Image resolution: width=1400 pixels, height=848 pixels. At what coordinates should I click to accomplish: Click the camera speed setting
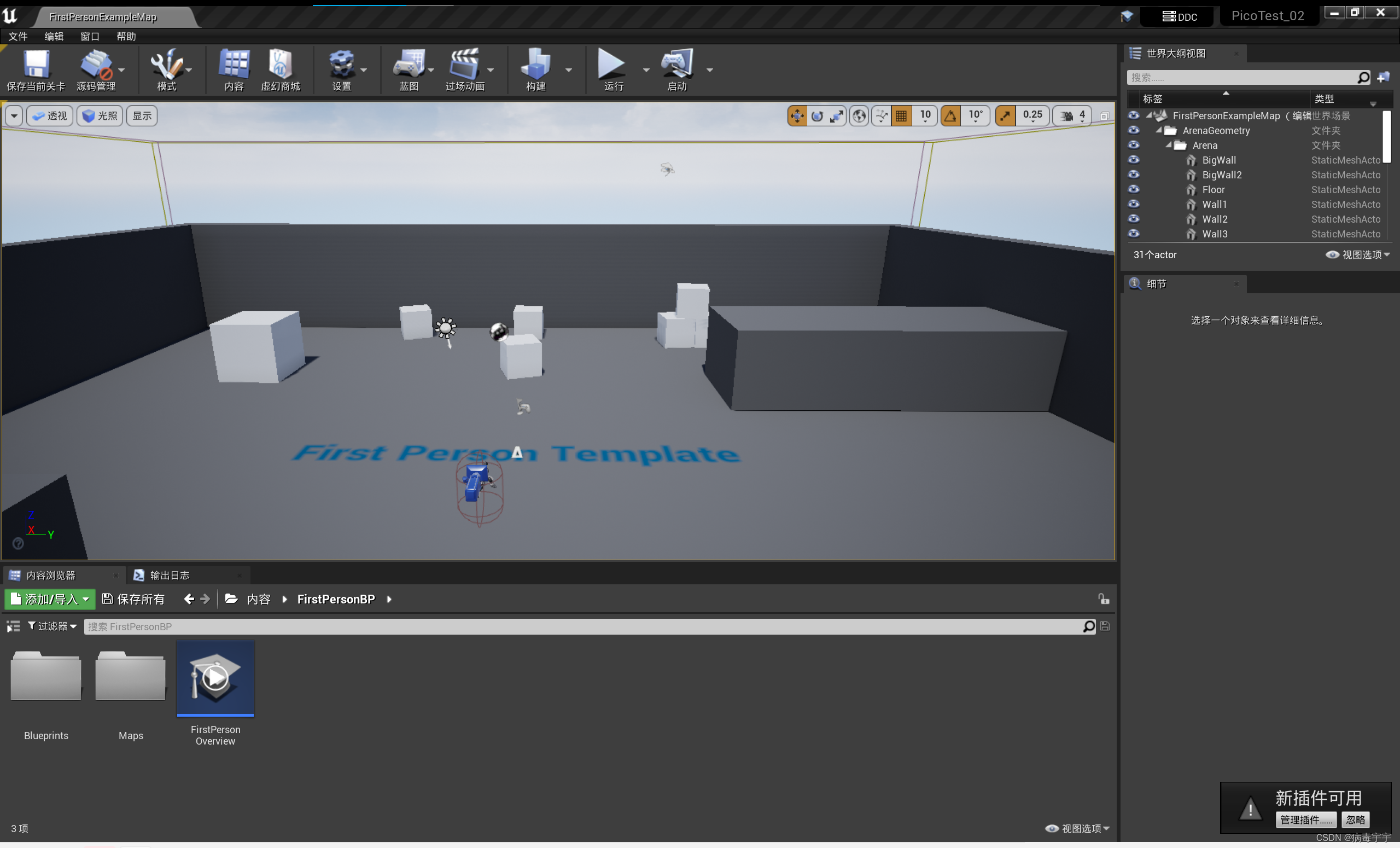(x=1073, y=116)
